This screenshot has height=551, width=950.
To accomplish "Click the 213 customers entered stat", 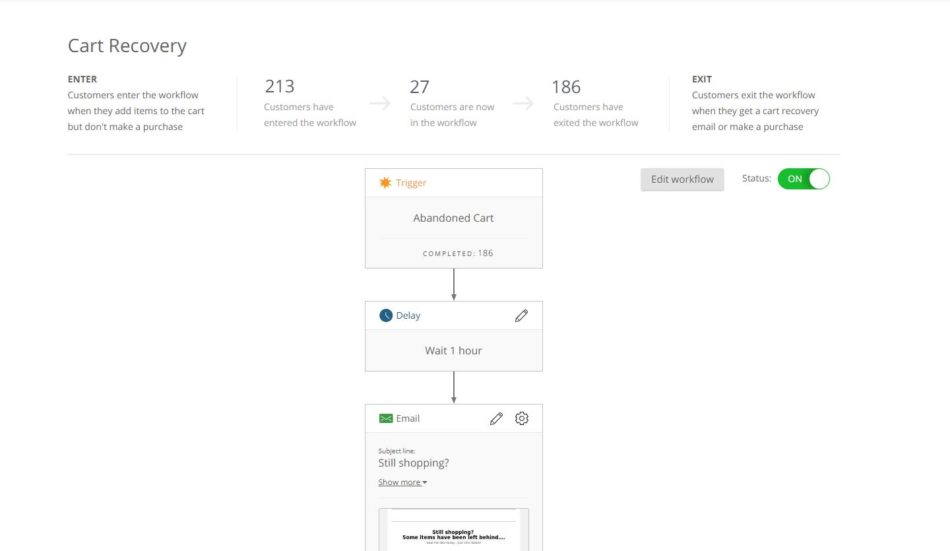I will tap(279, 87).
